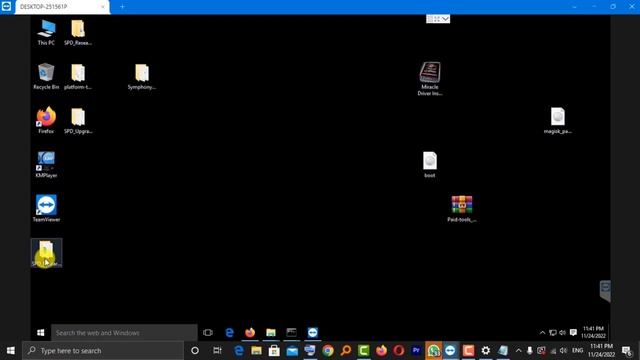Expand the TeamViewer session toolbar chevron

tap(445, 19)
